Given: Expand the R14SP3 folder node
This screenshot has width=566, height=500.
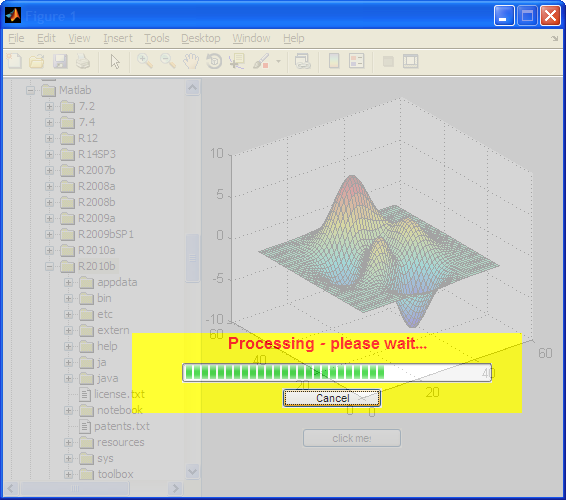Looking at the screenshot, I should pos(49,154).
